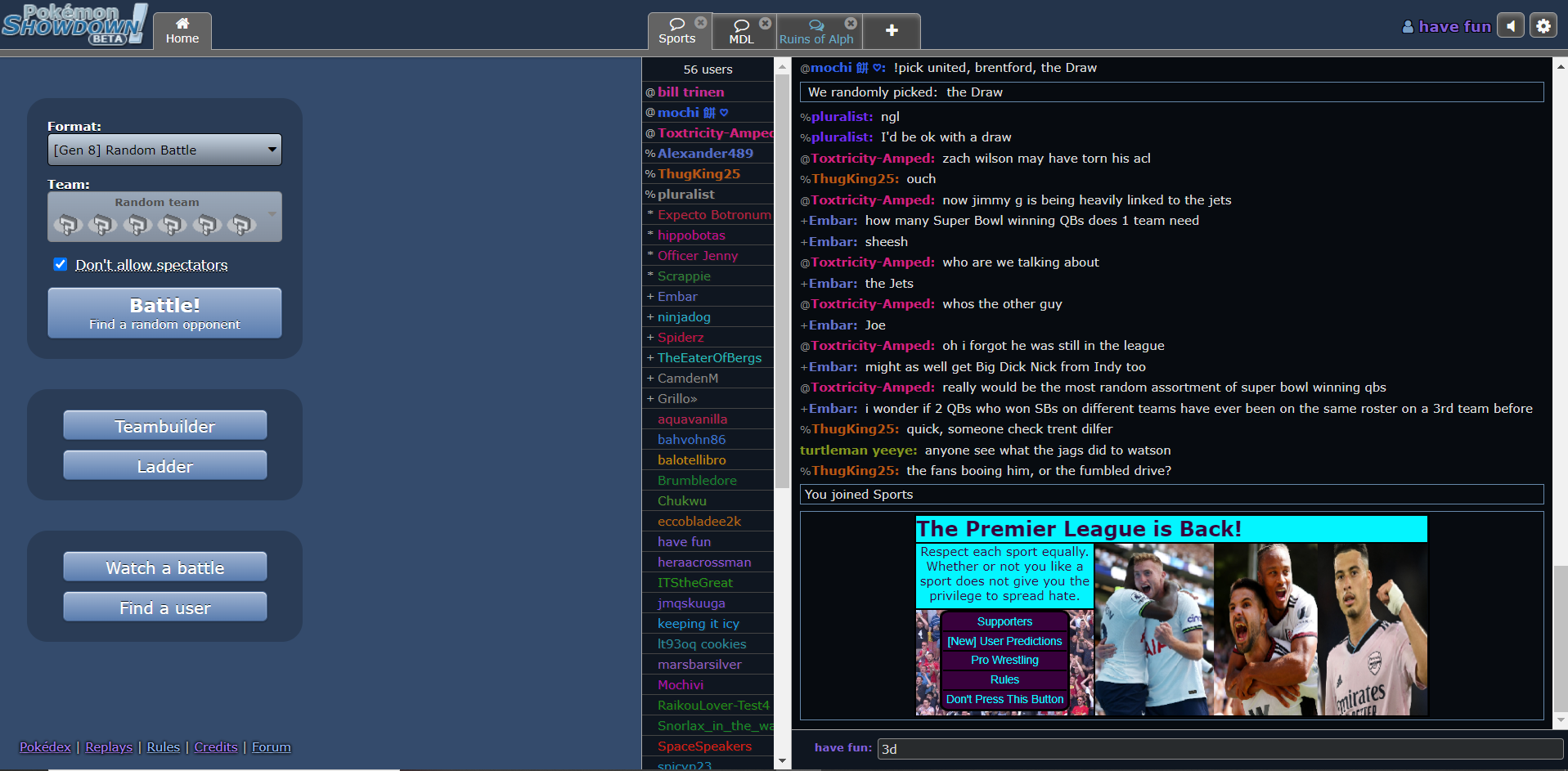Click the user list scrollbar down arrow
The image size is (1568, 771).
tap(782, 761)
